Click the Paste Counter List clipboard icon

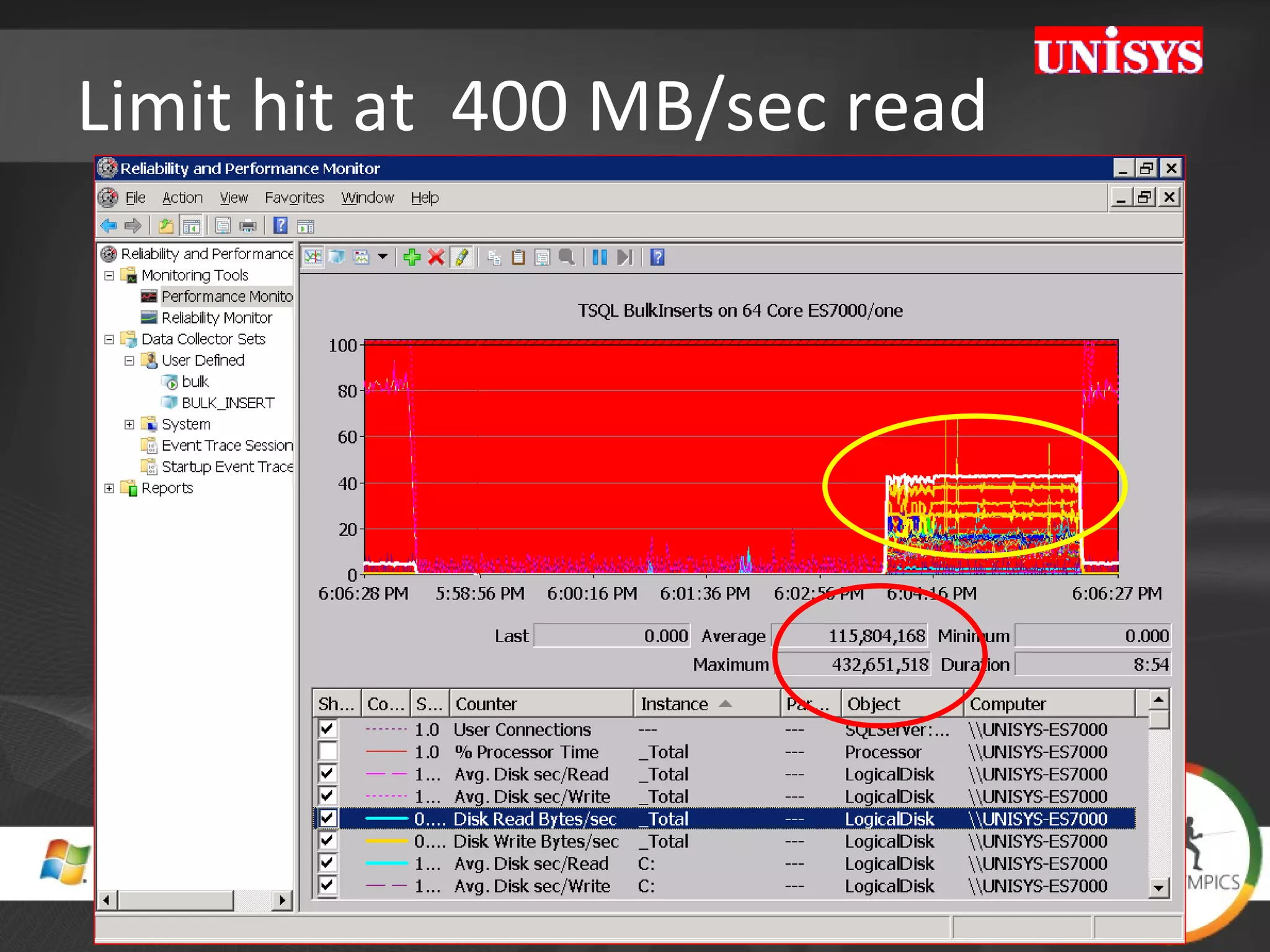pyautogui.click(x=518, y=257)
